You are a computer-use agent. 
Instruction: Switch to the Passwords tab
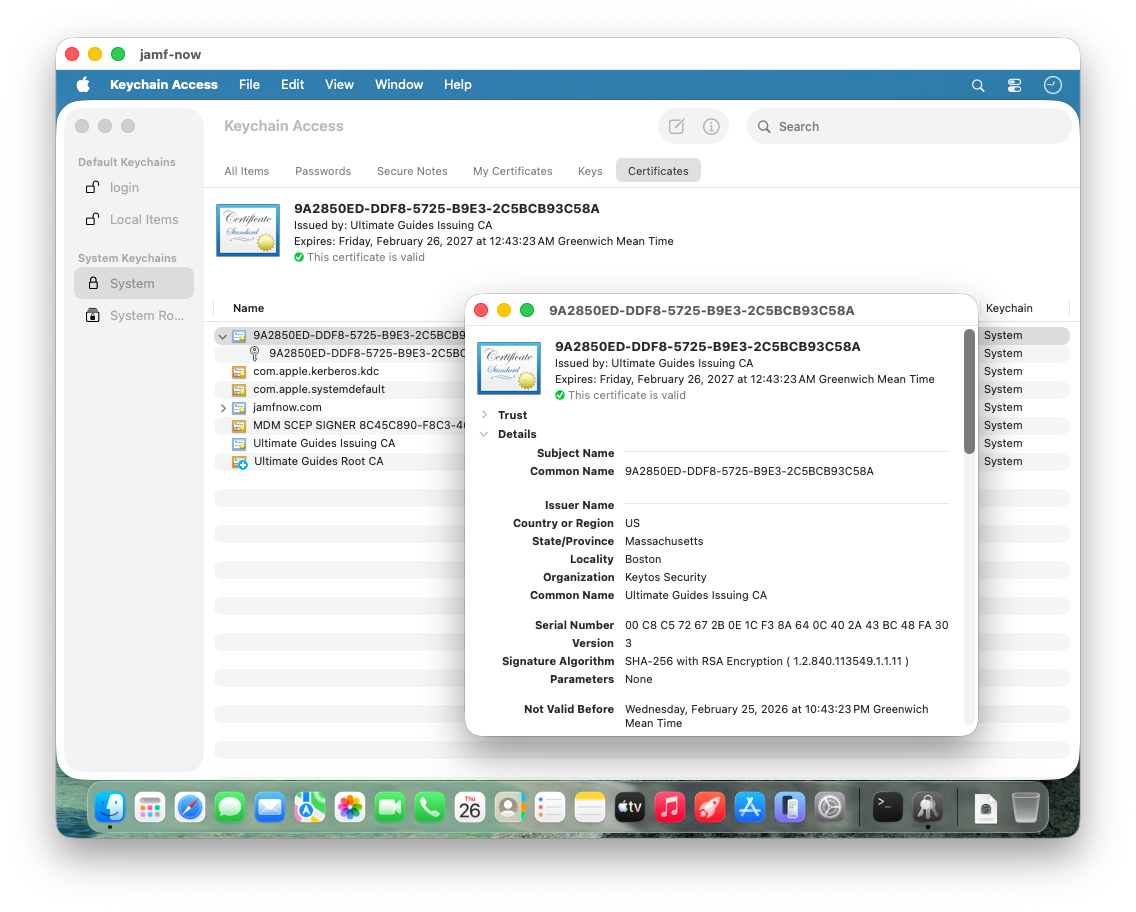pyautogui.click(x=322, y=171)
